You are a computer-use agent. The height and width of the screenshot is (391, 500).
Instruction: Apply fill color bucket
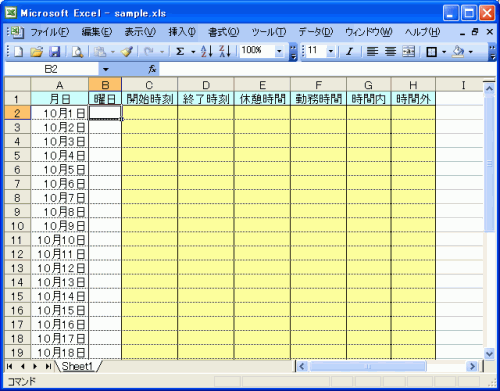[x=458, y=52]
